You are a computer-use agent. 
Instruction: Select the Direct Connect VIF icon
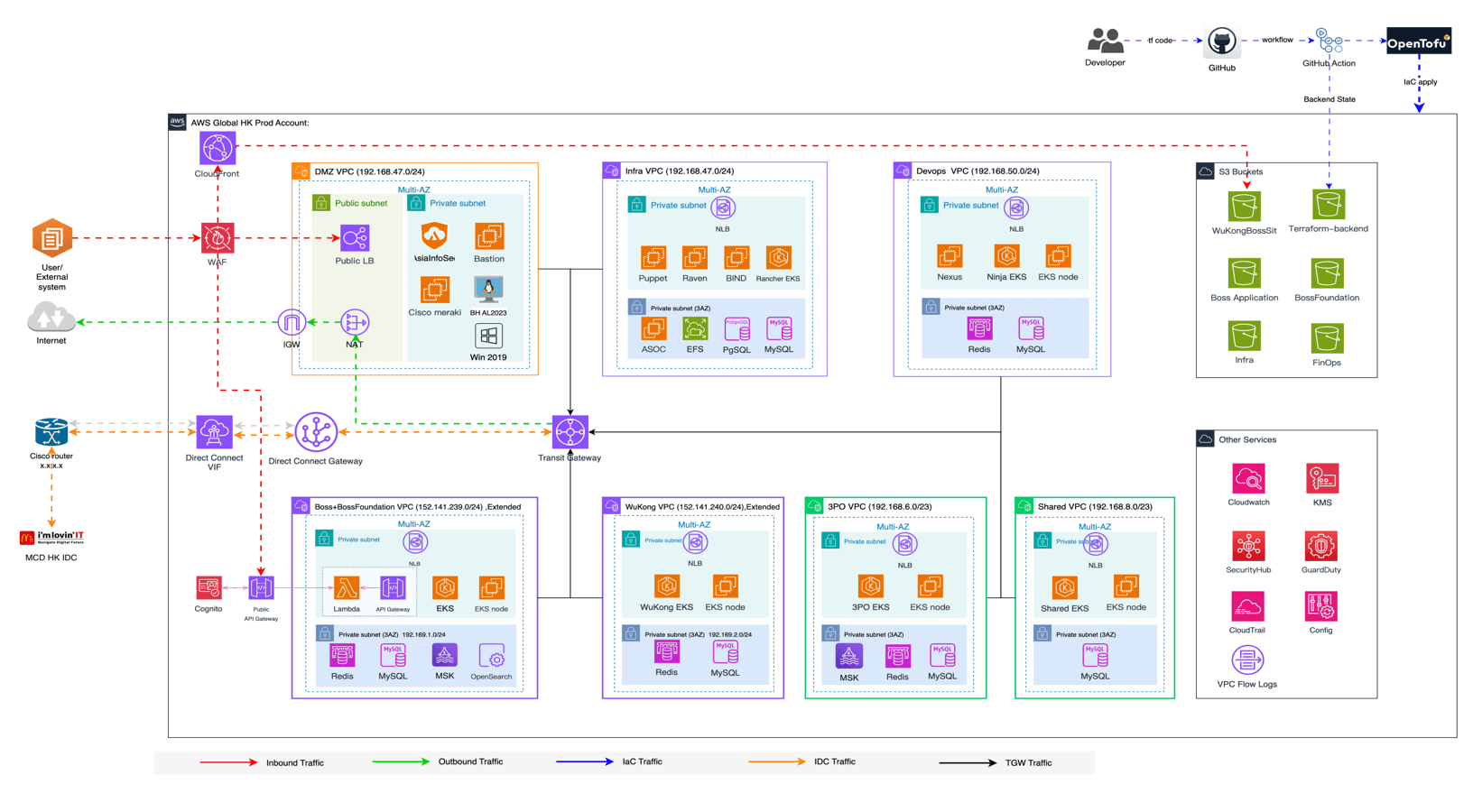(x=214, y=432)
